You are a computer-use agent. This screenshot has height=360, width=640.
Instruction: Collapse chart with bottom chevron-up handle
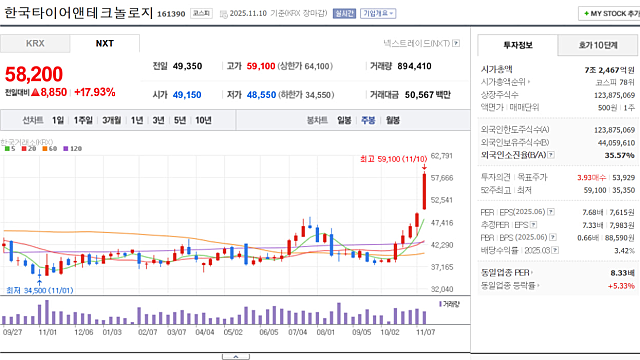[236, 357]
